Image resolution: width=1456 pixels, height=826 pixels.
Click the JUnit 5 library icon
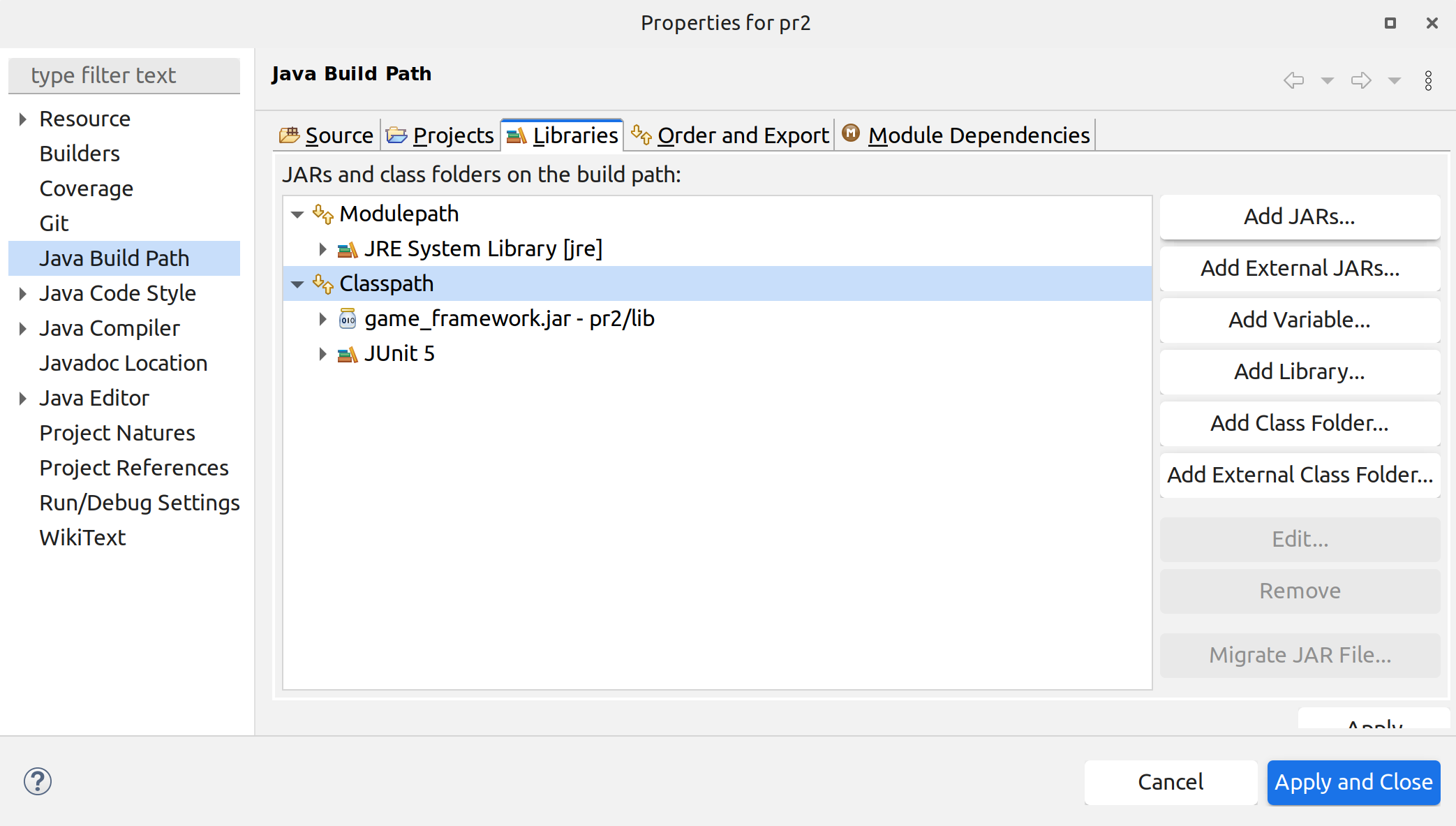click(347, 354)
